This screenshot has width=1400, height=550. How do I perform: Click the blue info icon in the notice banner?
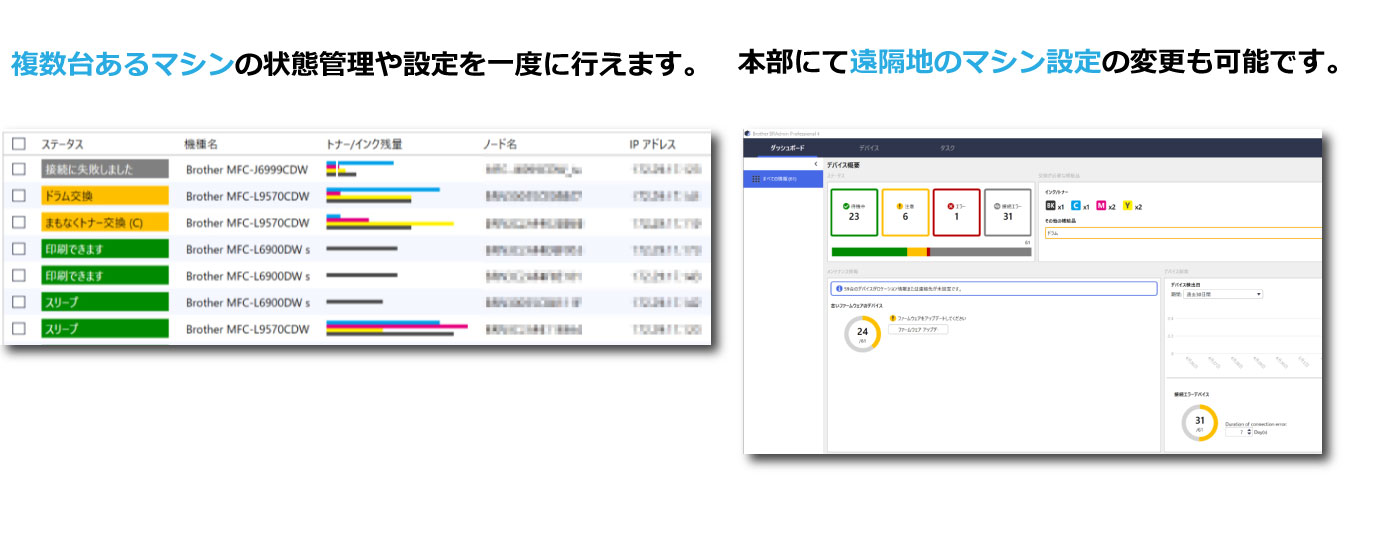click(x=839, y=288)
